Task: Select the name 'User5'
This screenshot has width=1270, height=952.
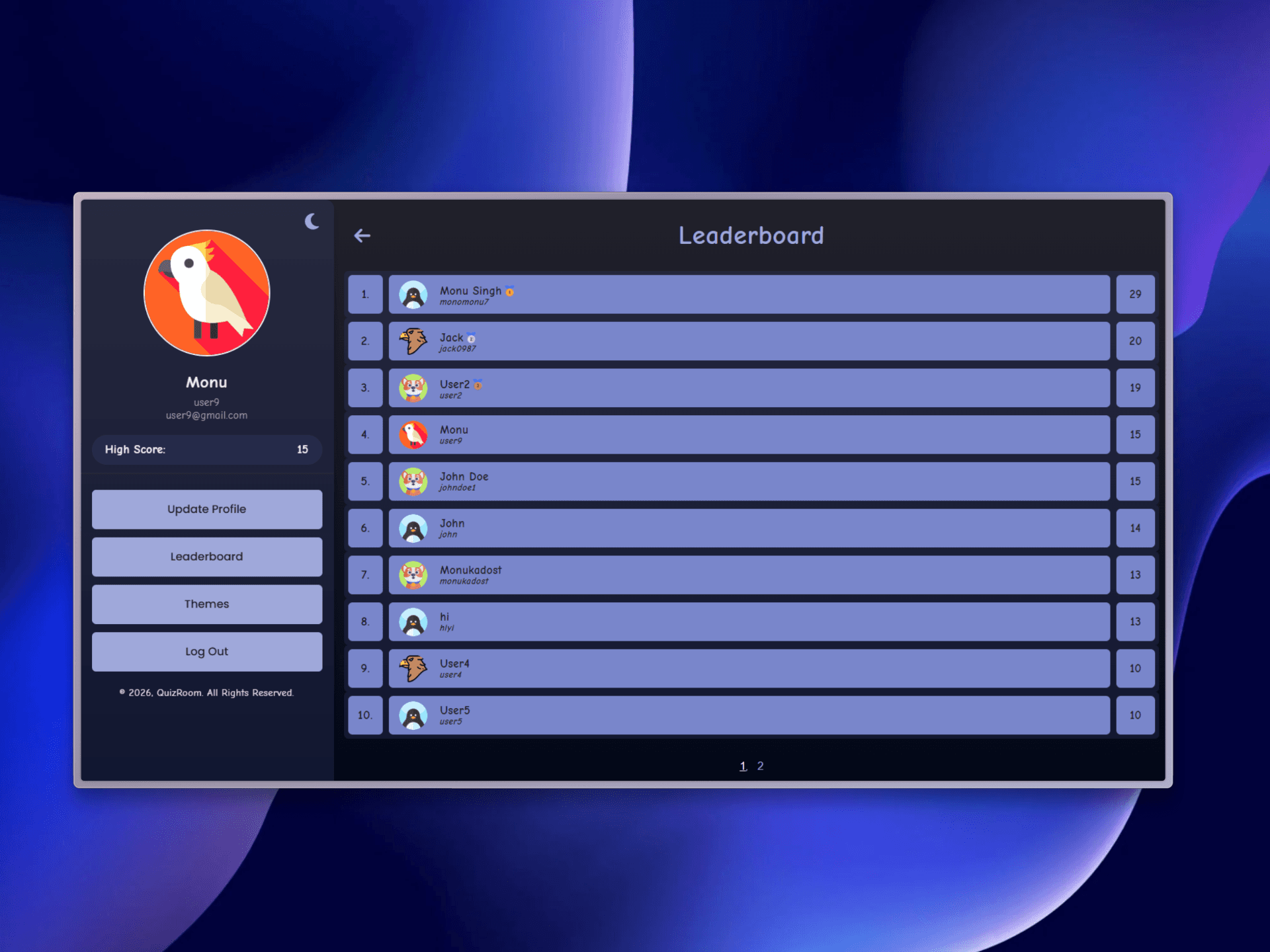Action: [454, 711]
